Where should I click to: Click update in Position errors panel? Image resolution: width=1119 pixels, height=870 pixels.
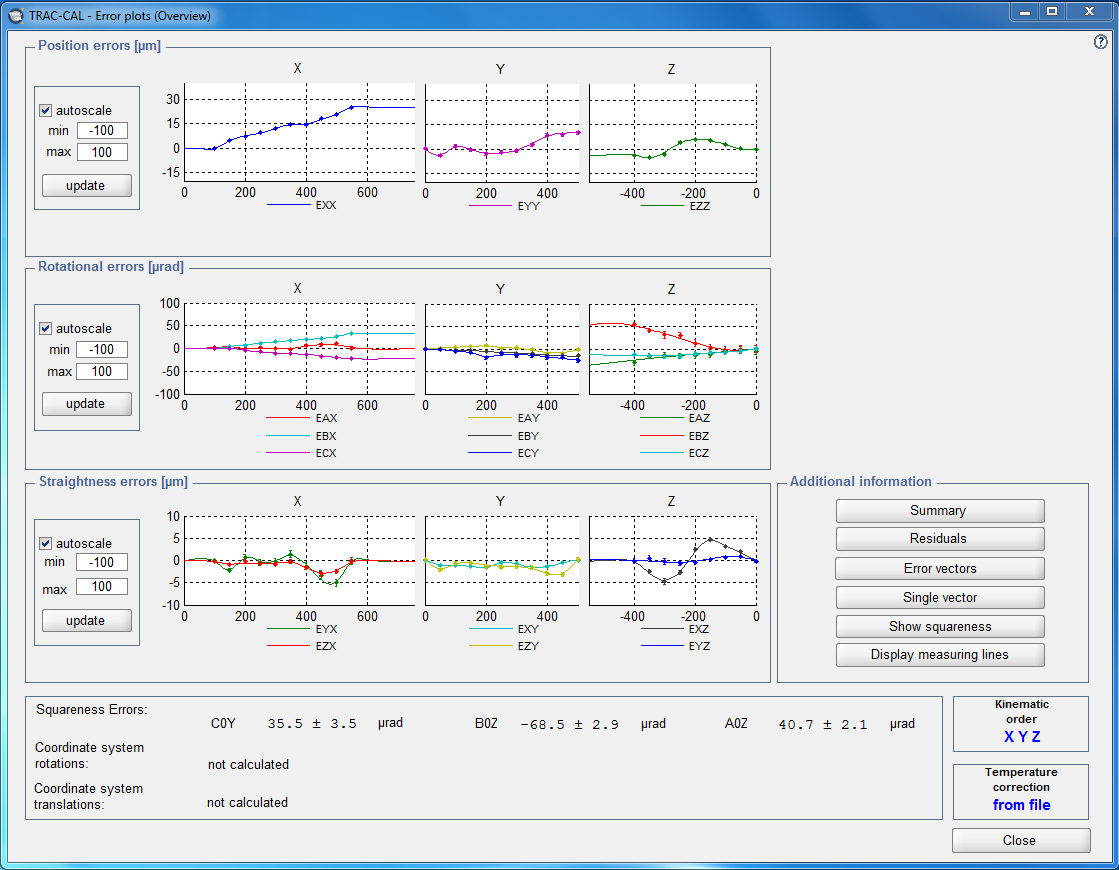(x=86, y=186)
